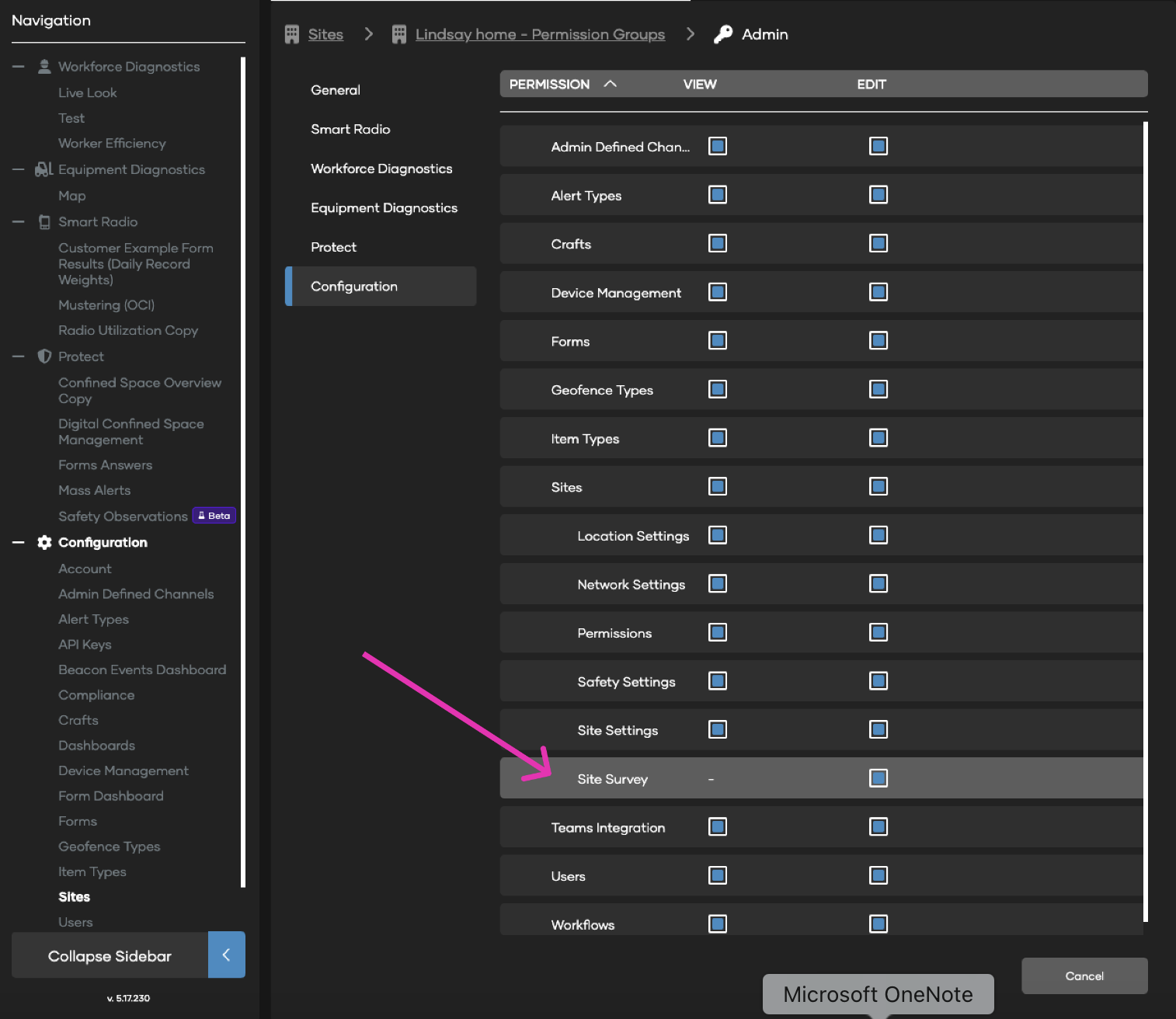Screen dimensions: 1176x1019
Task: Click the EDIT column header
Action: [x=872, y=84]
